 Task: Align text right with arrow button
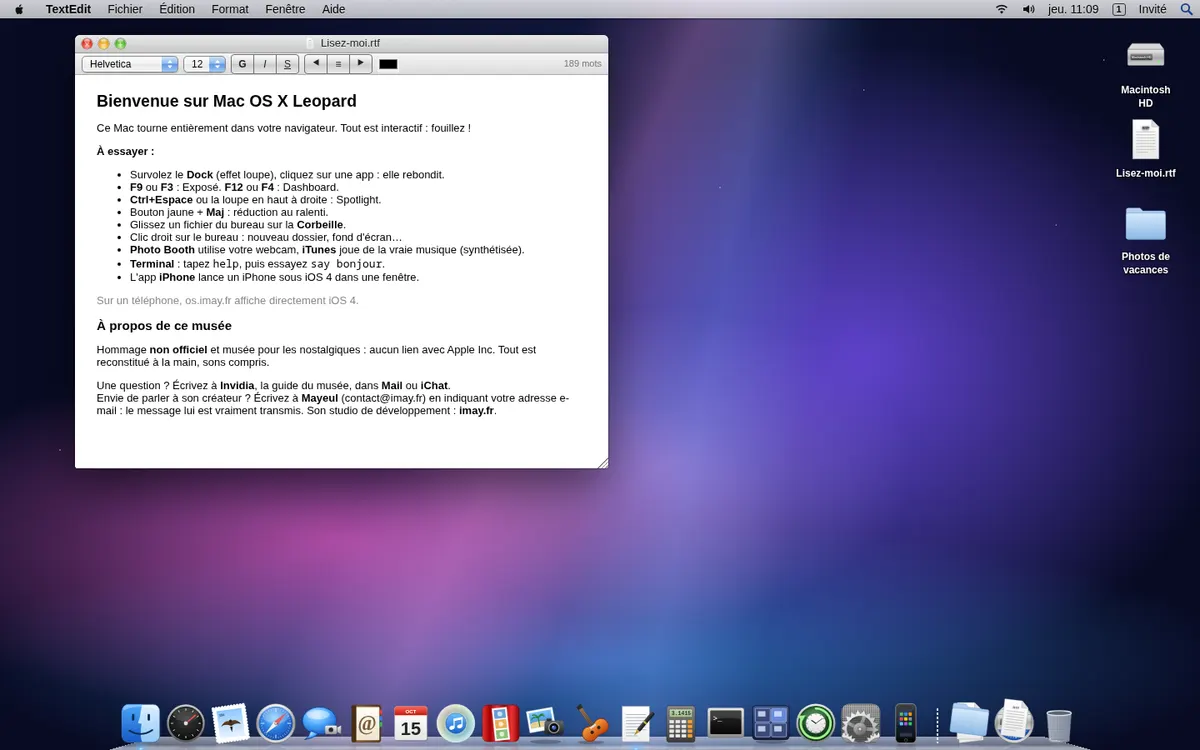click(361, 64)
